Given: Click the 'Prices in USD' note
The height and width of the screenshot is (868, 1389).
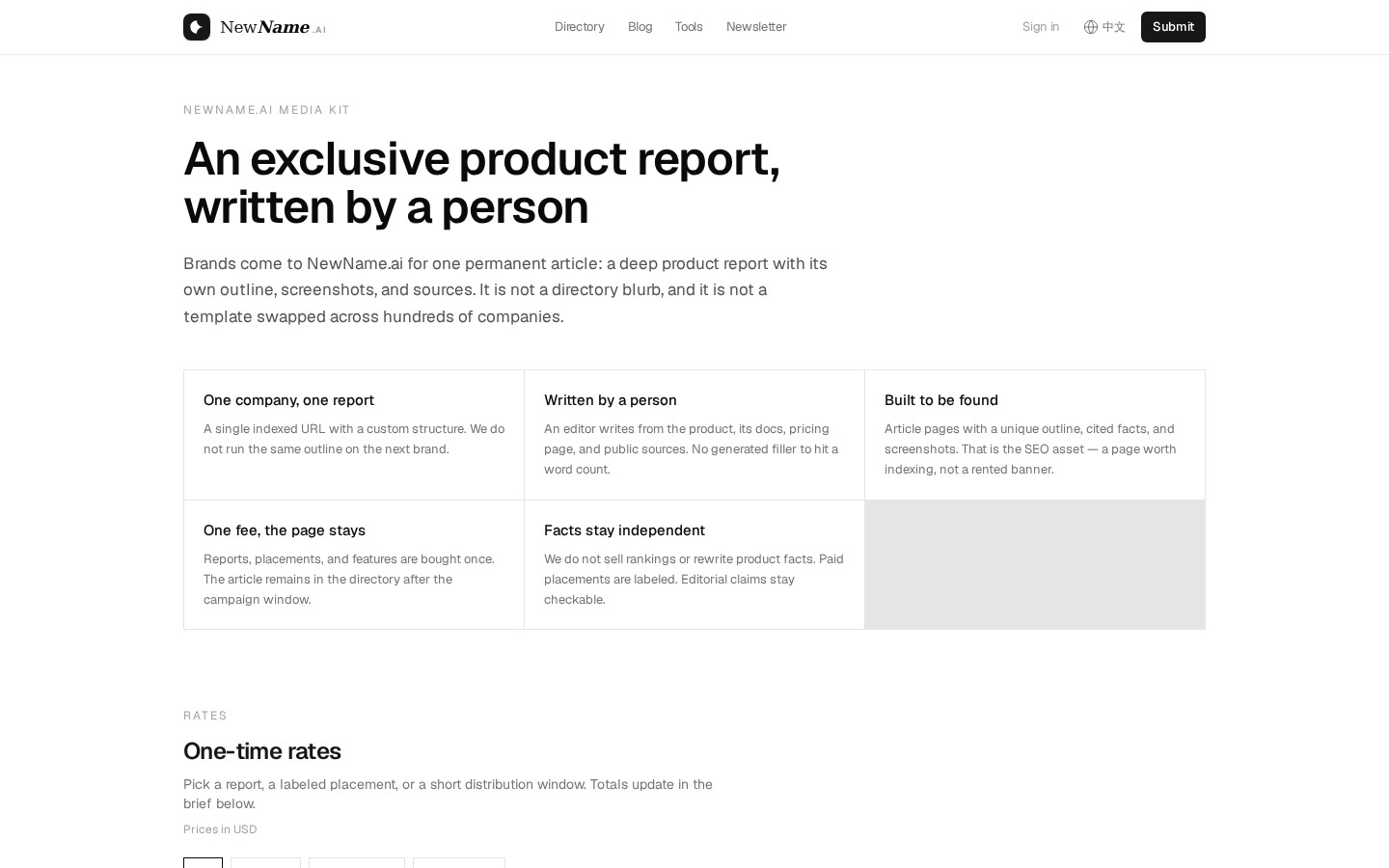Looking at the screenshot, I should click(220, 829).
